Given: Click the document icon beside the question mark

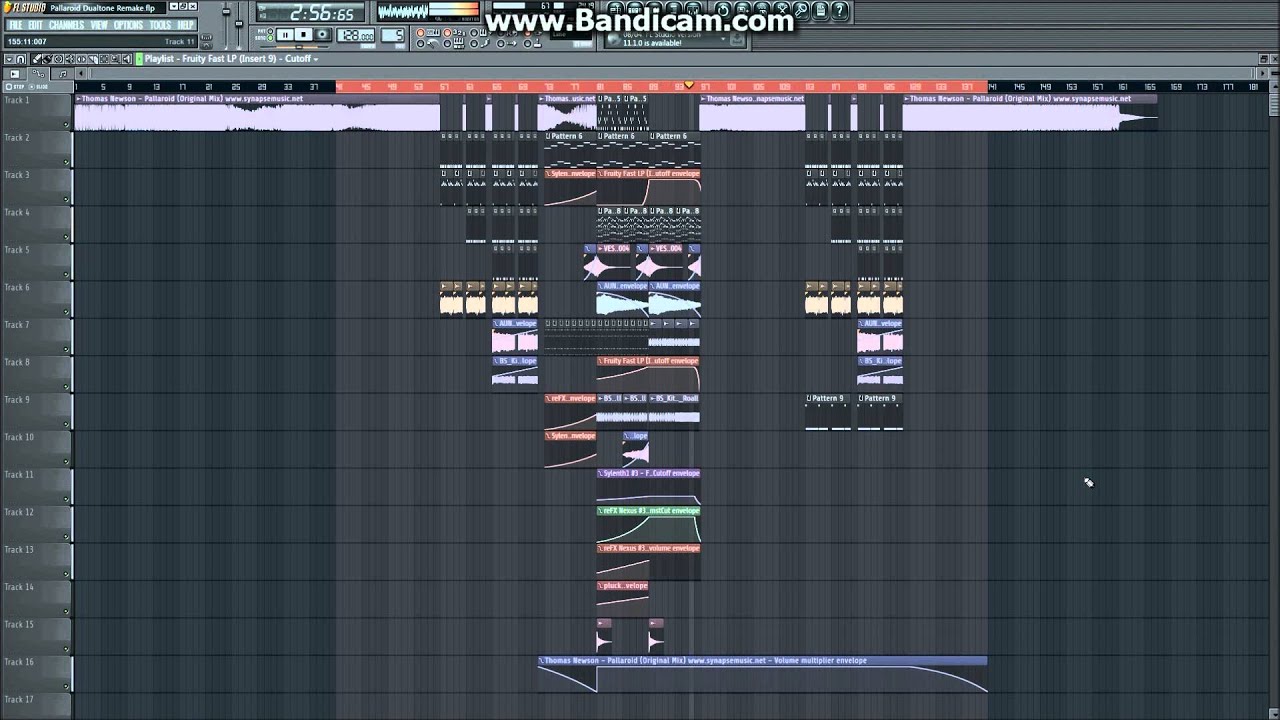Looking at the screenshot, I should [820, 11].
